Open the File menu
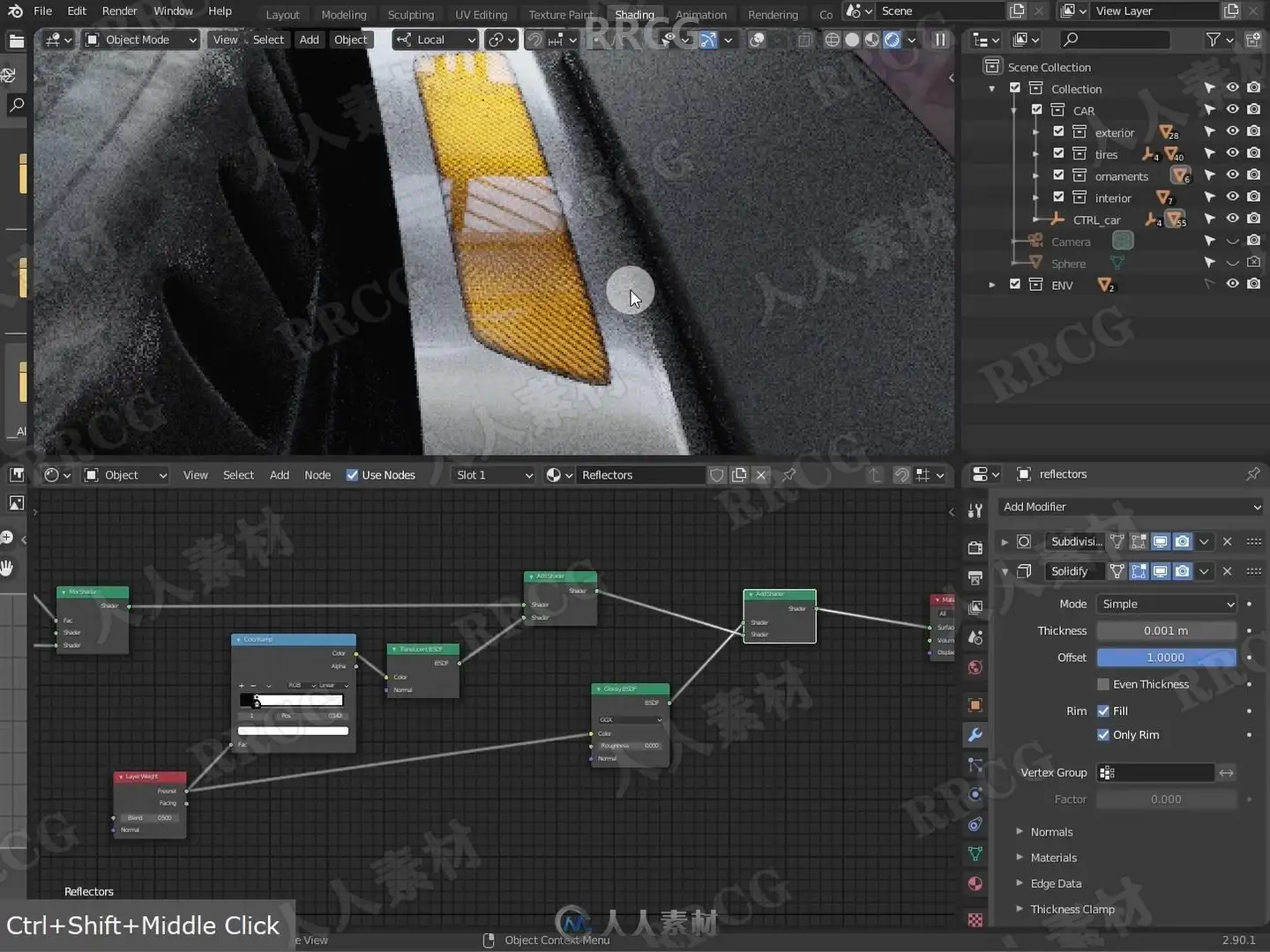The height and width of the screenshot is (952, 1270). click(42, 11)
